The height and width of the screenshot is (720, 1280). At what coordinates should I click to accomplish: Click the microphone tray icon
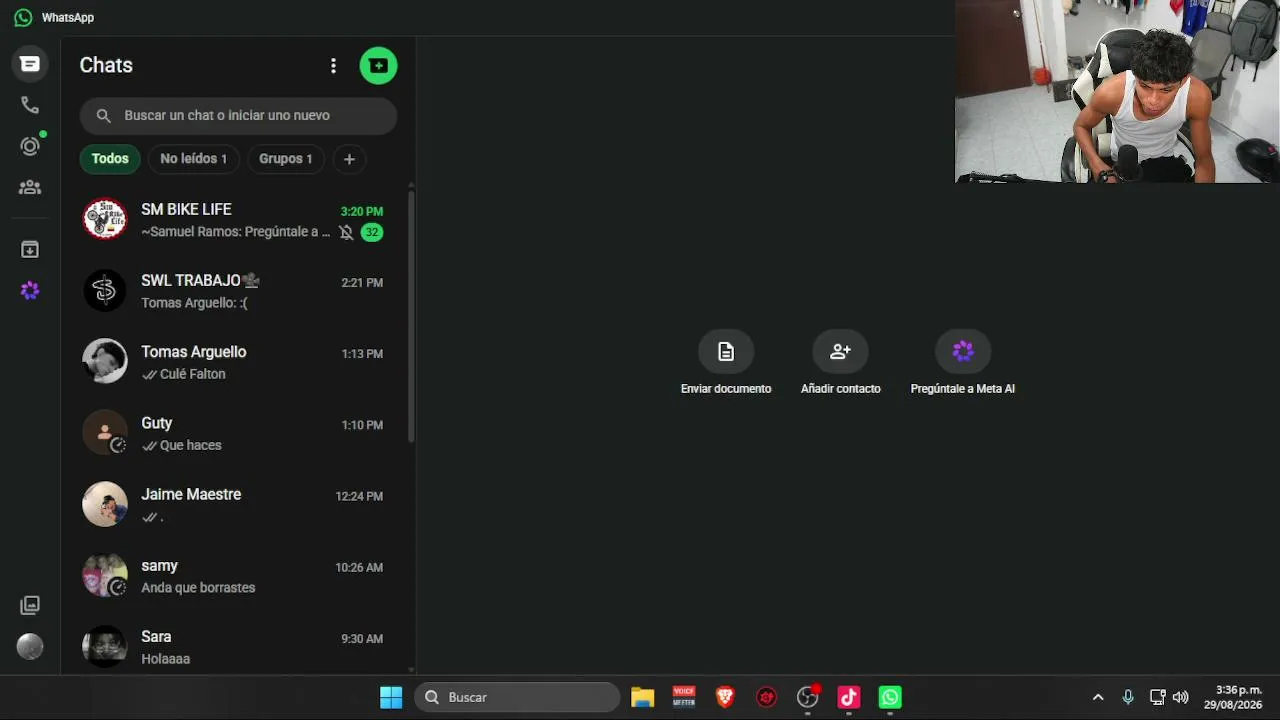[x=1128, y=697]
